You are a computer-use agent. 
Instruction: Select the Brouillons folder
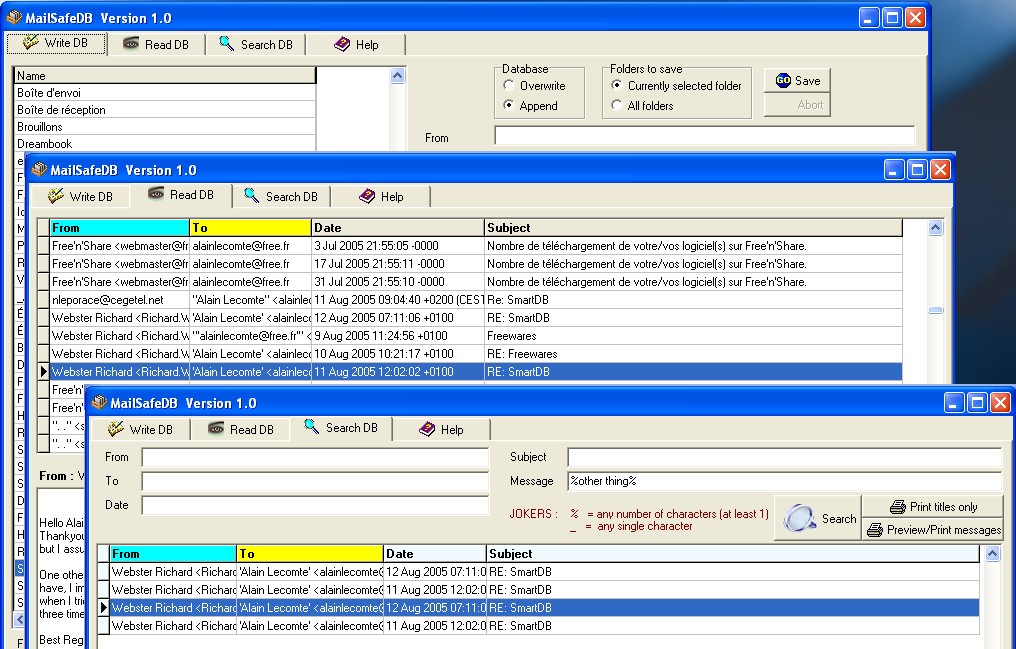[x=165, y=127]
